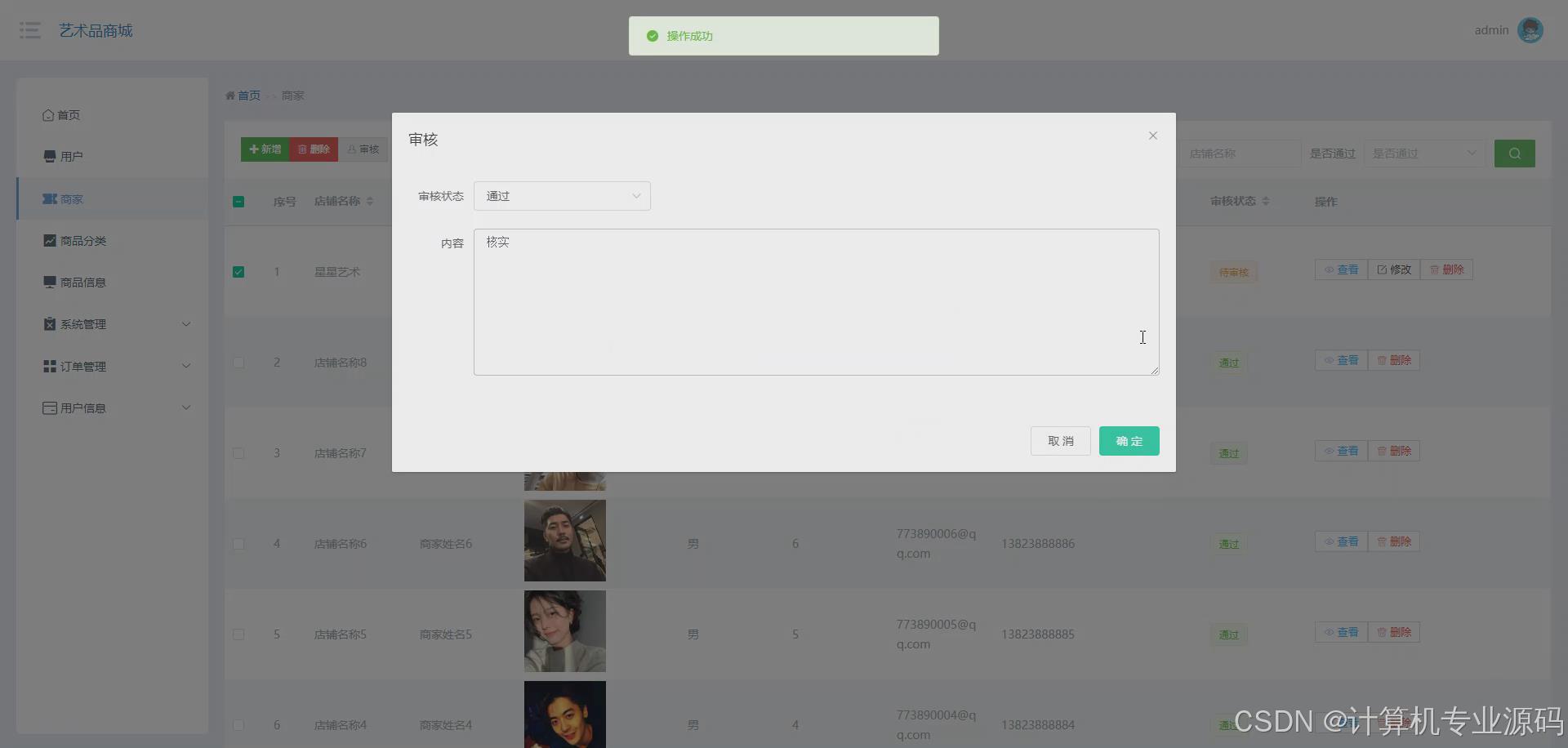
Task: Check the checkbox for row 店铺名称5
Action: (x=238, y=634)
